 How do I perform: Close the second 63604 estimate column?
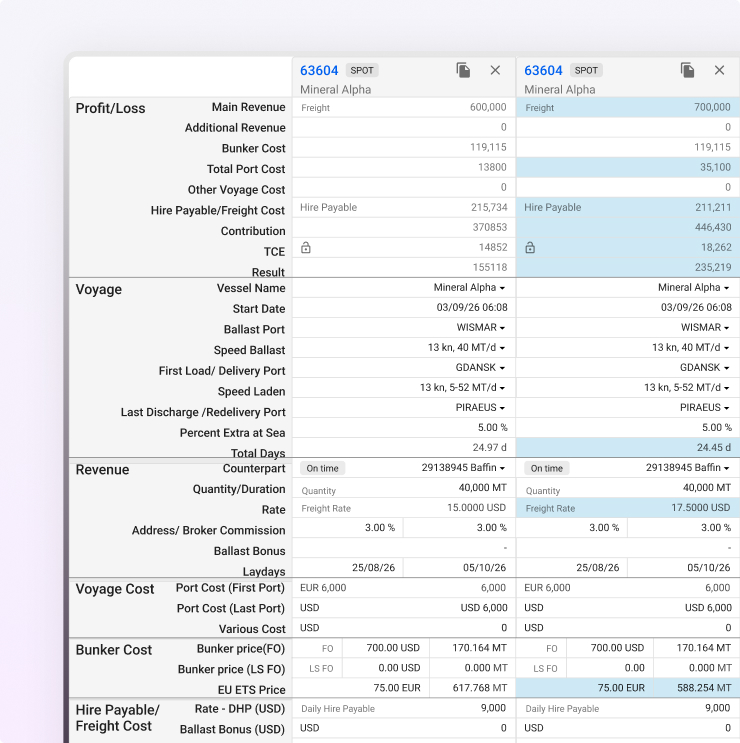(719, 70)
